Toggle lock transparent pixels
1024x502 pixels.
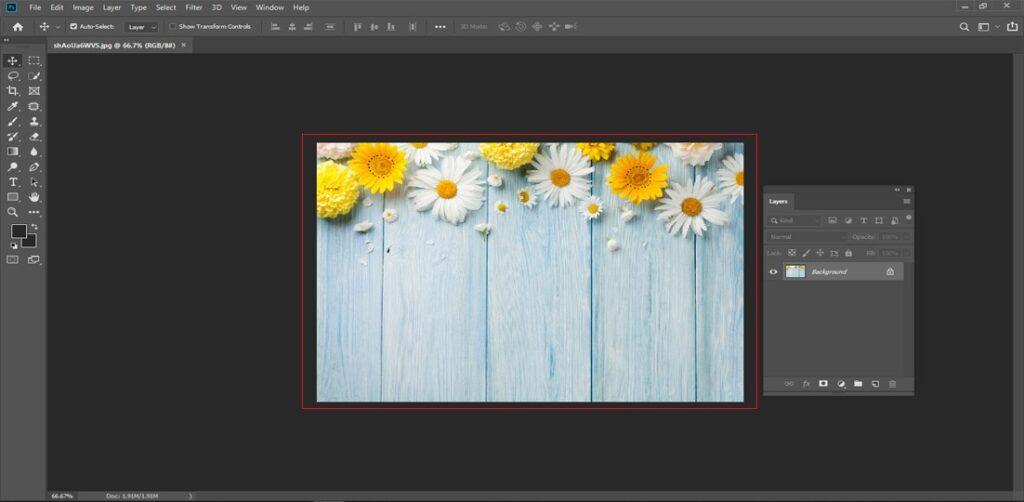(x=792, y=253)
